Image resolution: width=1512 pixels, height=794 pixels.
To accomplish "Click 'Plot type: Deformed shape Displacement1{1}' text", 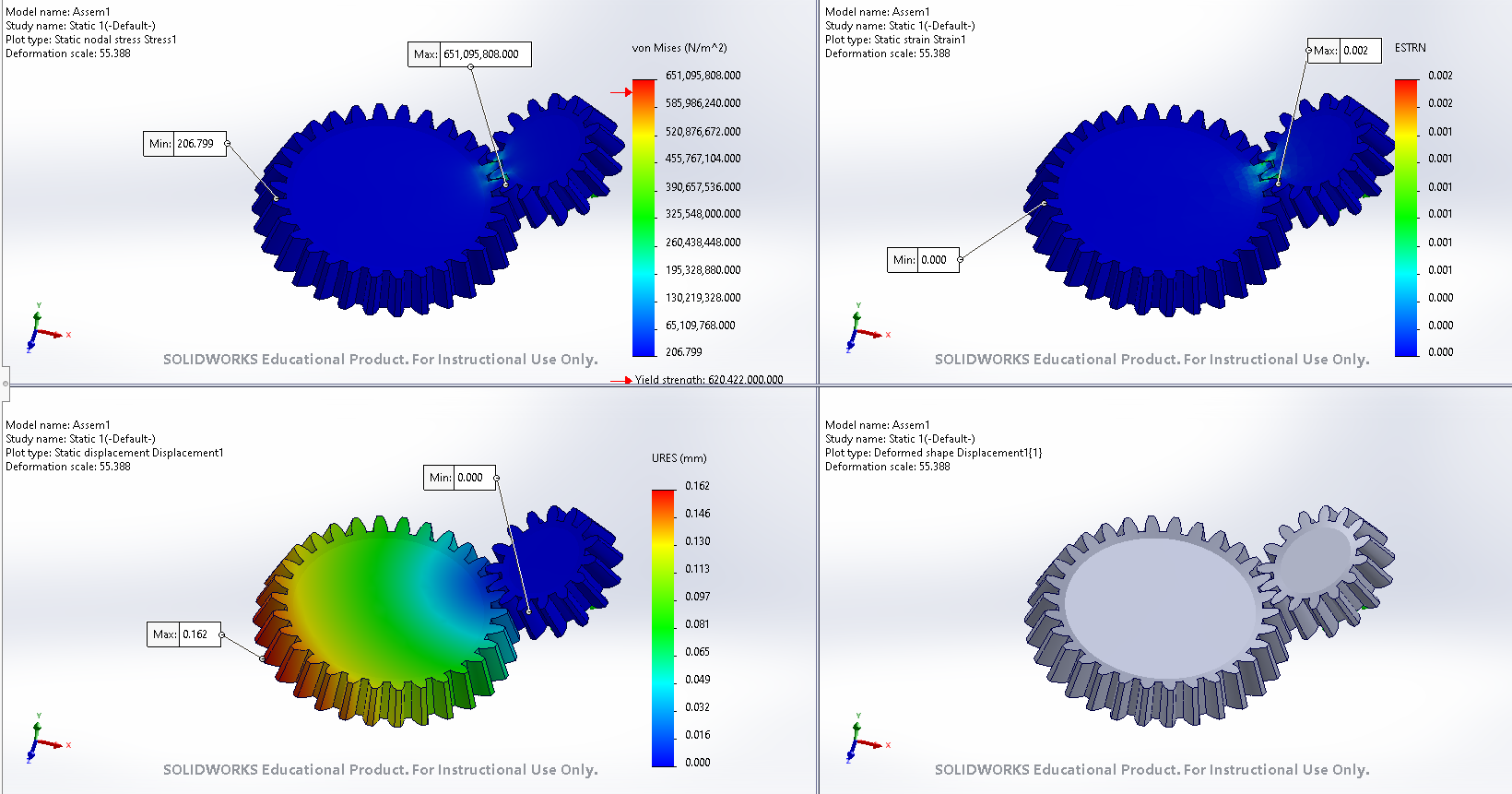I will (934, 453).
